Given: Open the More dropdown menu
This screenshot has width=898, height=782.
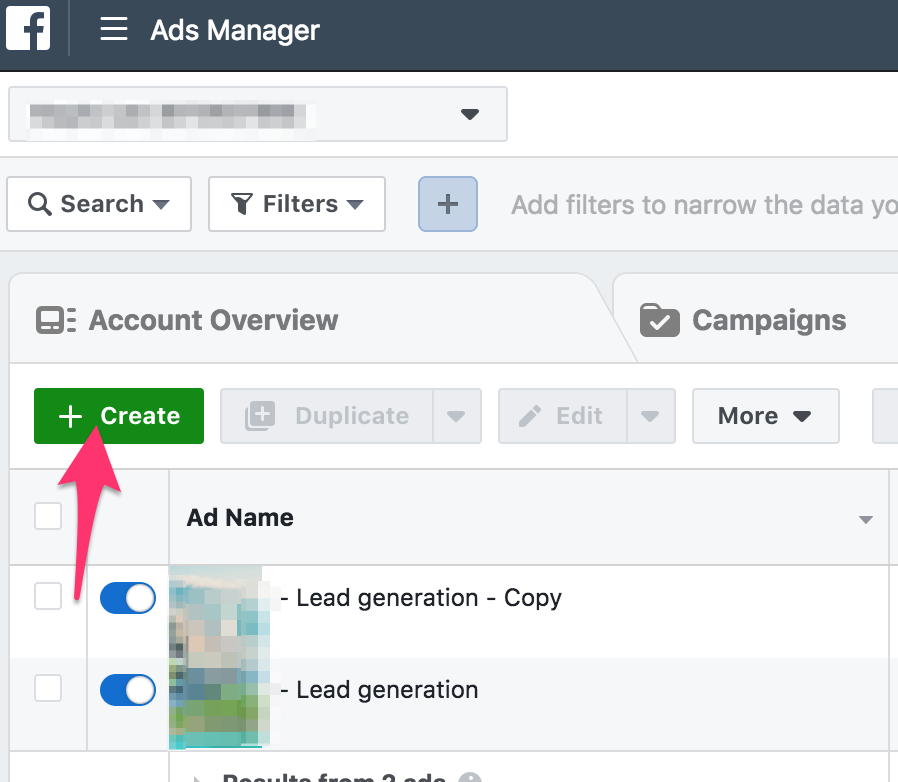Looking at the screenshot, I should click(766, 416).
